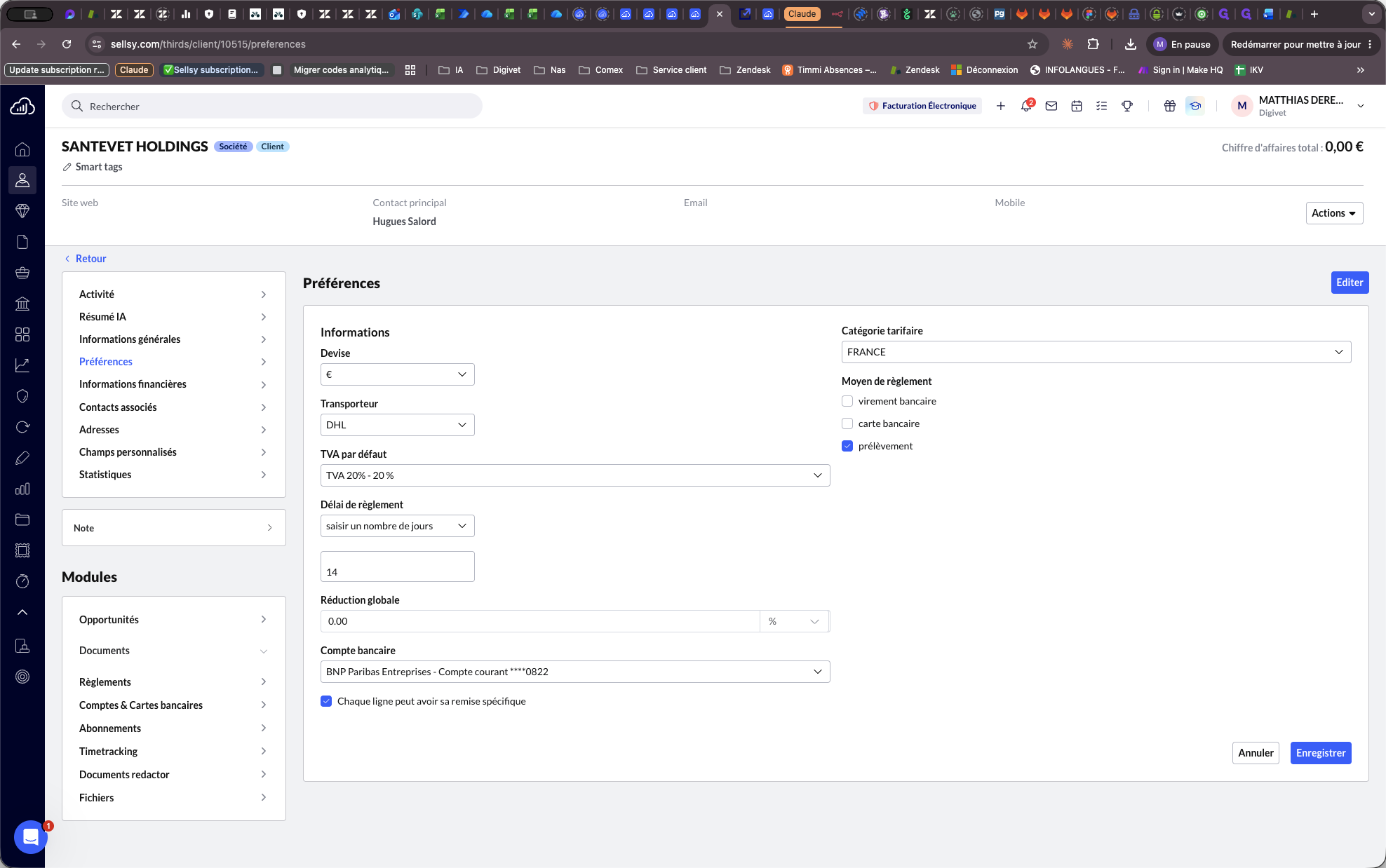Open the home icon in sidebar
The image size is (1386, 868).
click(x=22, y=149)
